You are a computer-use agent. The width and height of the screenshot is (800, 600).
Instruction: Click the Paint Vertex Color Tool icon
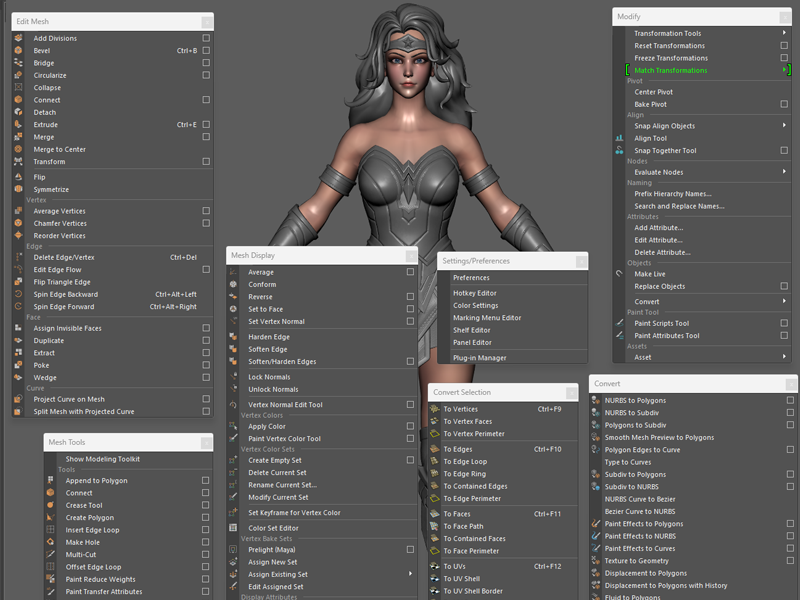point(233,439)
